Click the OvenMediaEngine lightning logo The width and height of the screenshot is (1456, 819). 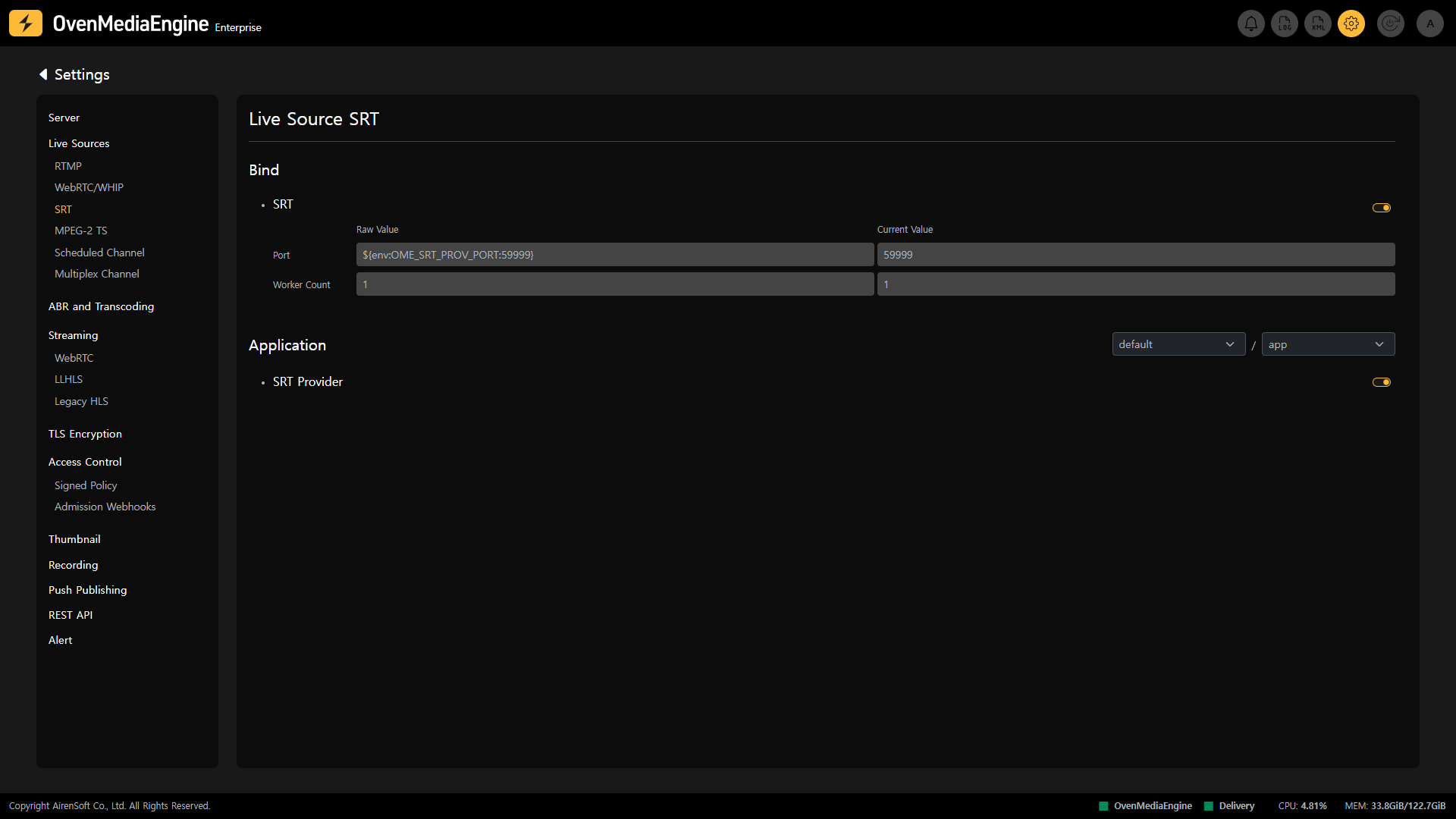pos(26,24)
